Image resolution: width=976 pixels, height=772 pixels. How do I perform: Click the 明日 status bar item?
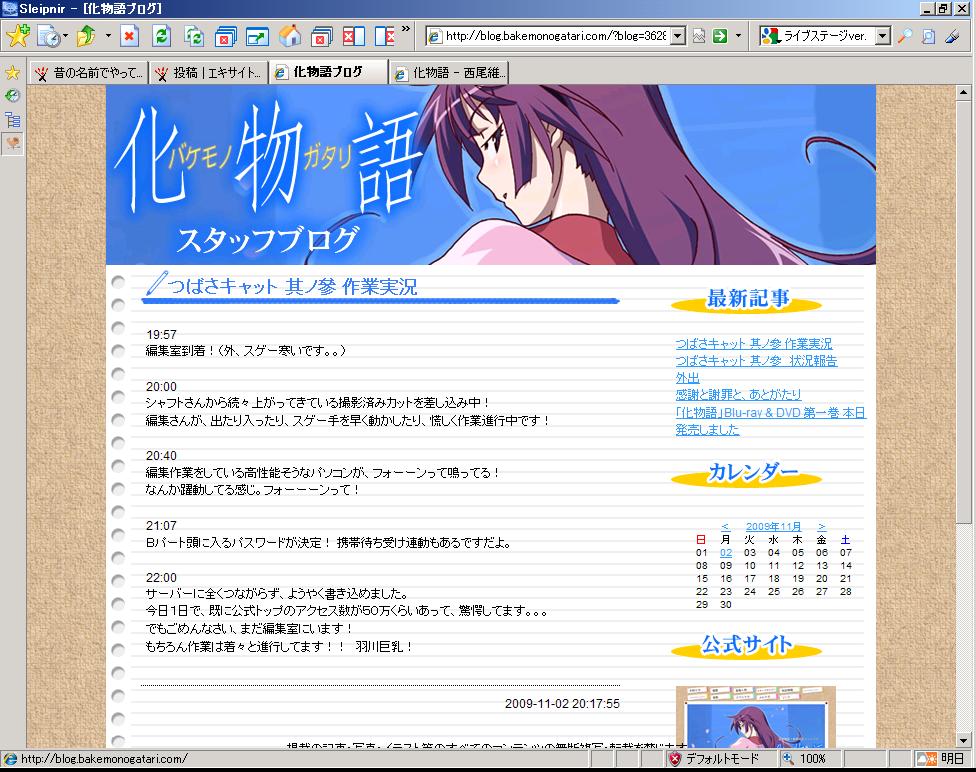point(941,759)
